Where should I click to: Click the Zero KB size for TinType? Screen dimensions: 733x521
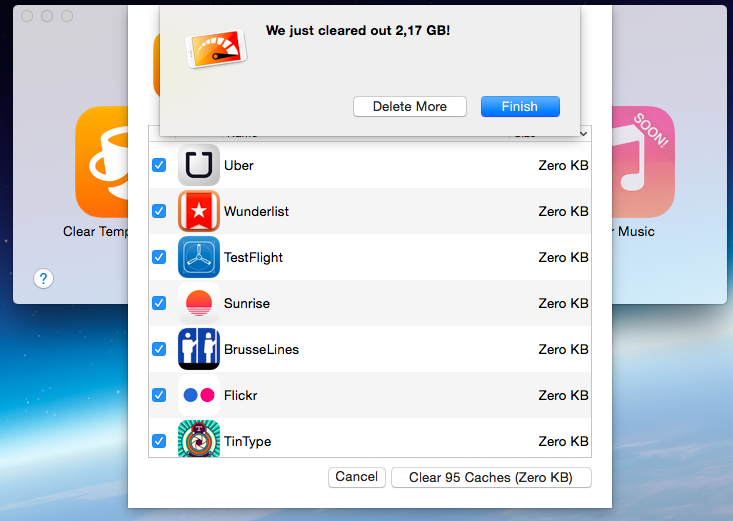(x=563, y=441)
